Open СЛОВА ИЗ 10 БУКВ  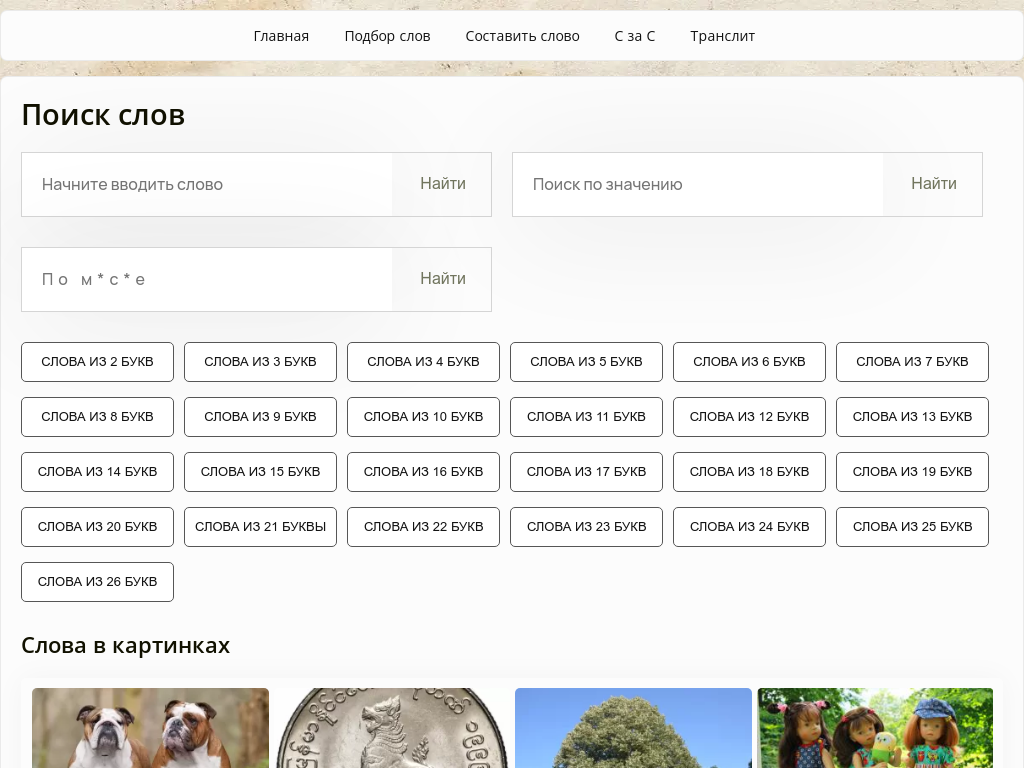pyautogui.click(x=423, y=417)
